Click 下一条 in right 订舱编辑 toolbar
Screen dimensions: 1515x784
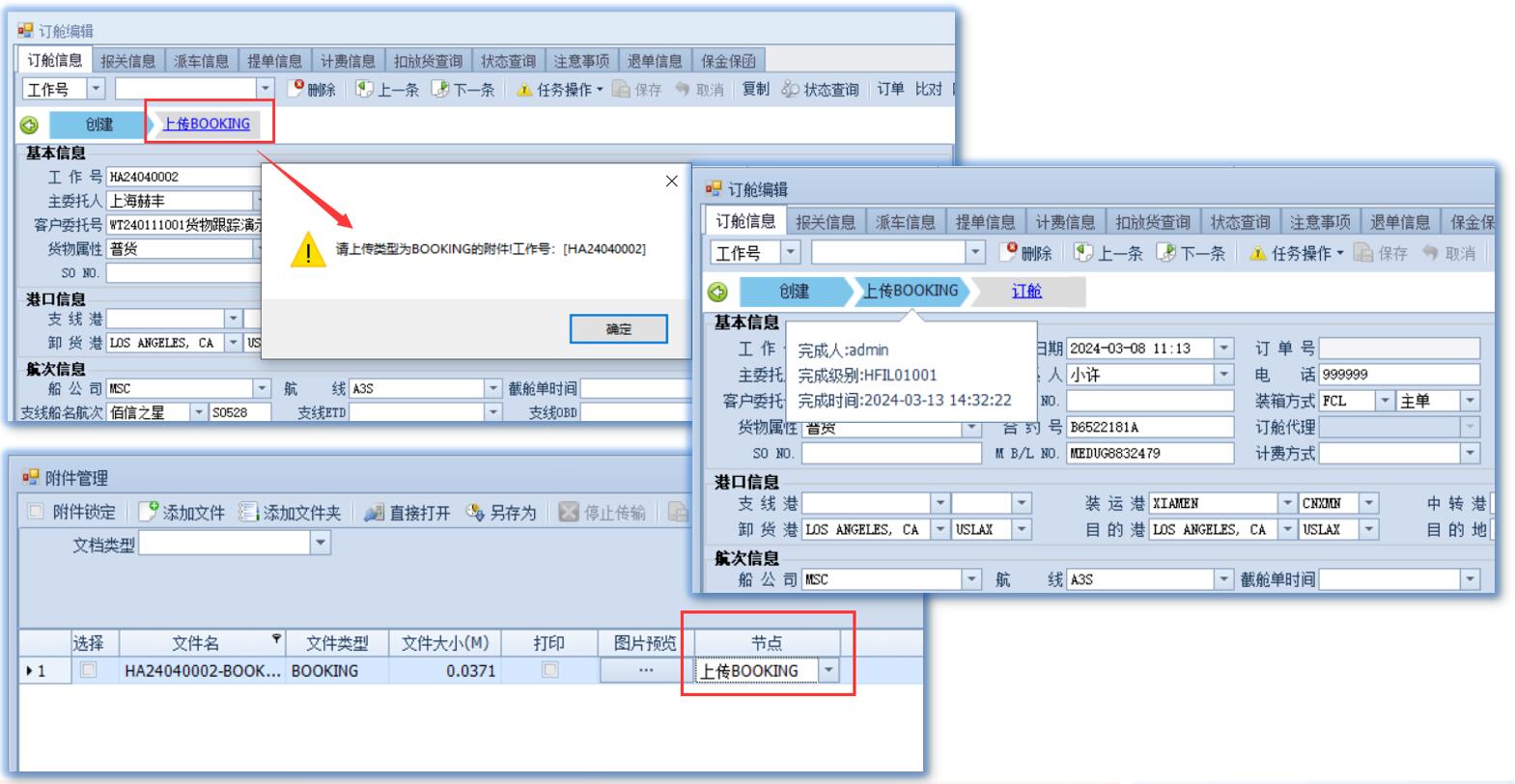coord(1191,253)
